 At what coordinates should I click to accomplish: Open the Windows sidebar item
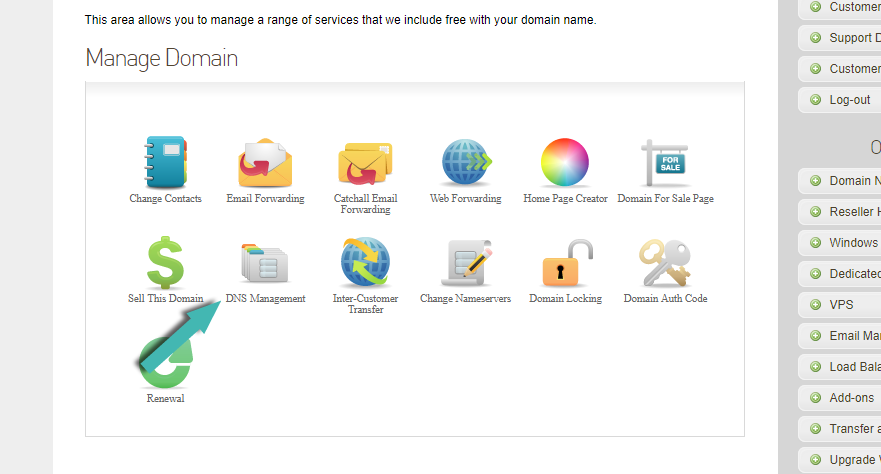tap(839, 243)
